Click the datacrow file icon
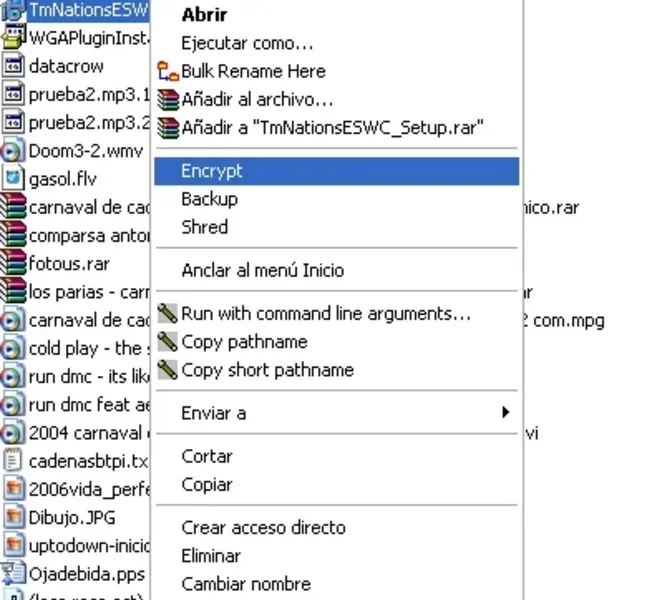Image resolution: width=647 pixels, height=600 pixels. [13, 66]
